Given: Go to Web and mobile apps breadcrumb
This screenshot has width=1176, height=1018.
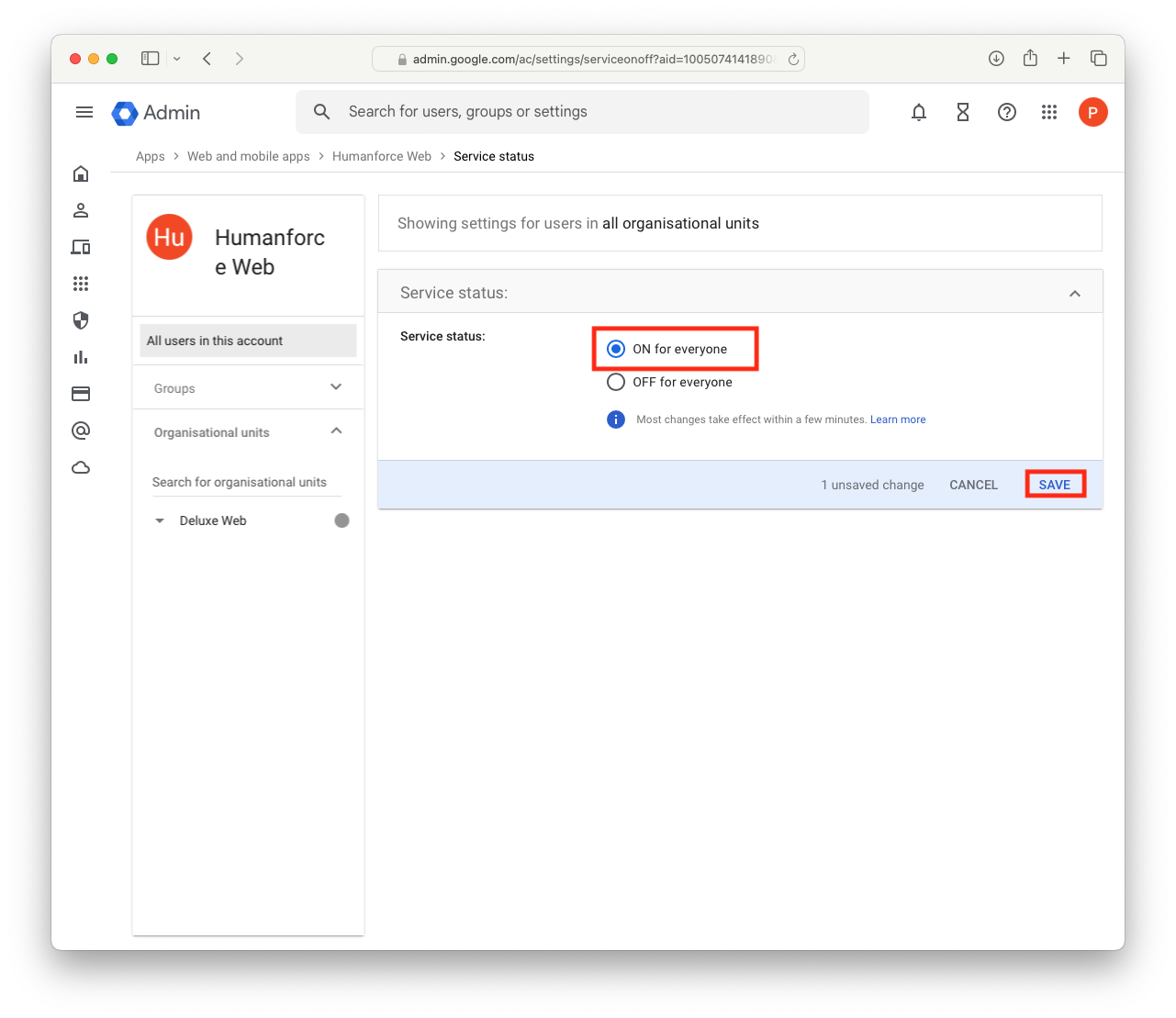Looking at the screenshot, I should pyautogui.click(x=249, y=156).
